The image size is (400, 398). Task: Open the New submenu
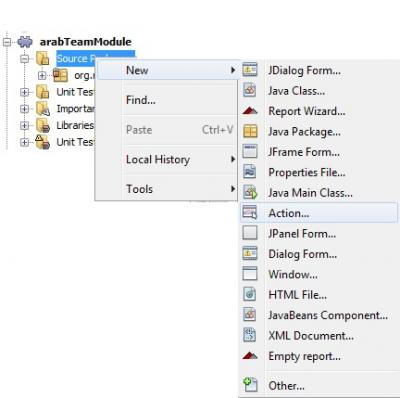(167, 70)
